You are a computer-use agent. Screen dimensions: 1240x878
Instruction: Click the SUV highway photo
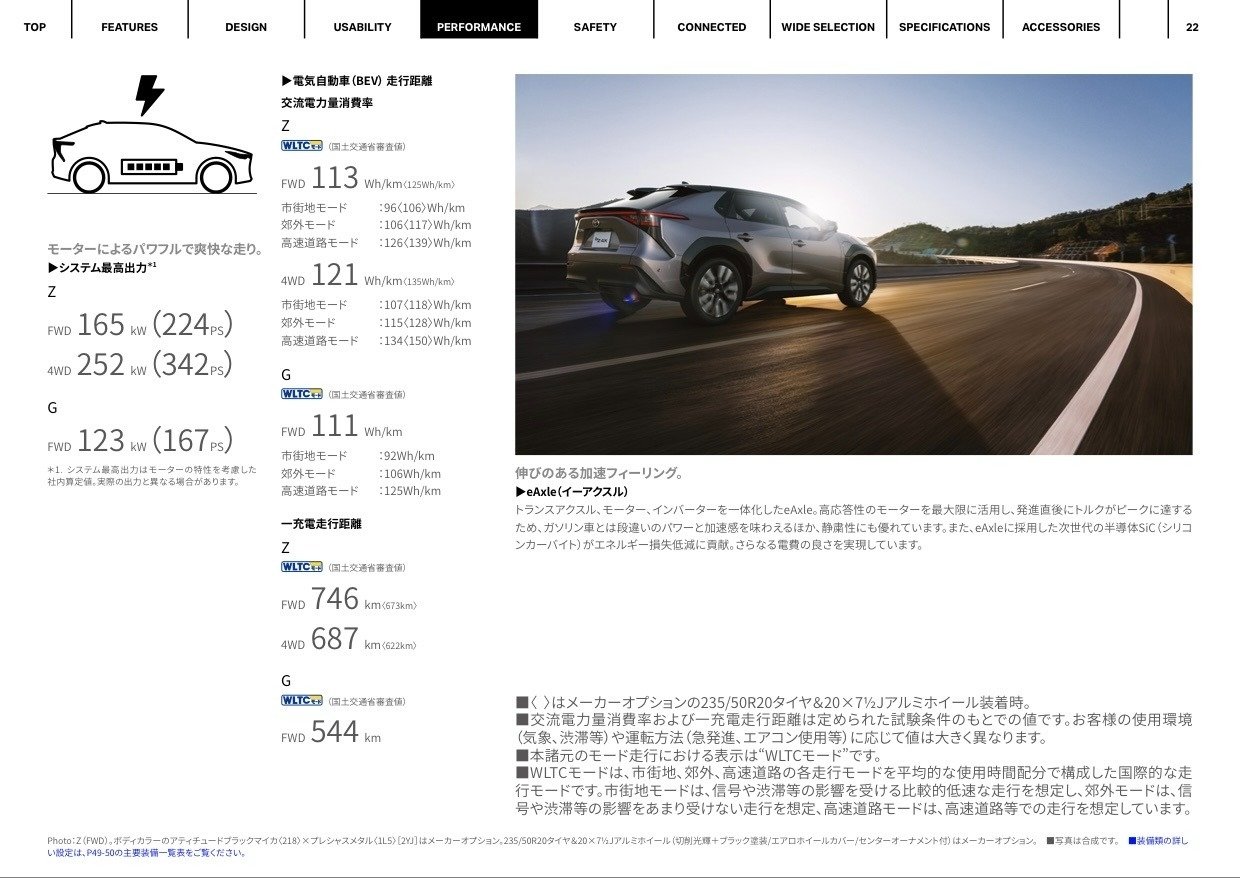[853, 264]
